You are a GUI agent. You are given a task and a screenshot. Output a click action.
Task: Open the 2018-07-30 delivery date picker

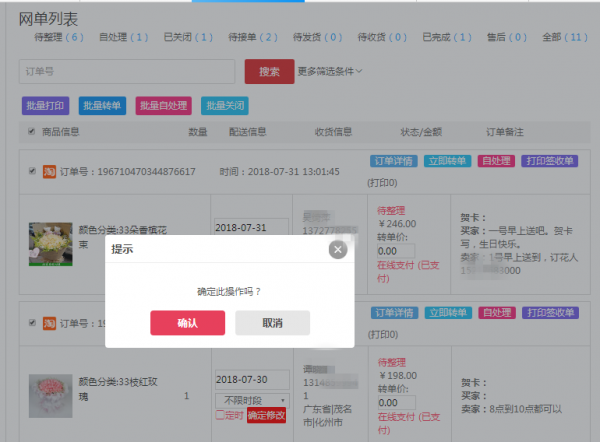[251, 380]
